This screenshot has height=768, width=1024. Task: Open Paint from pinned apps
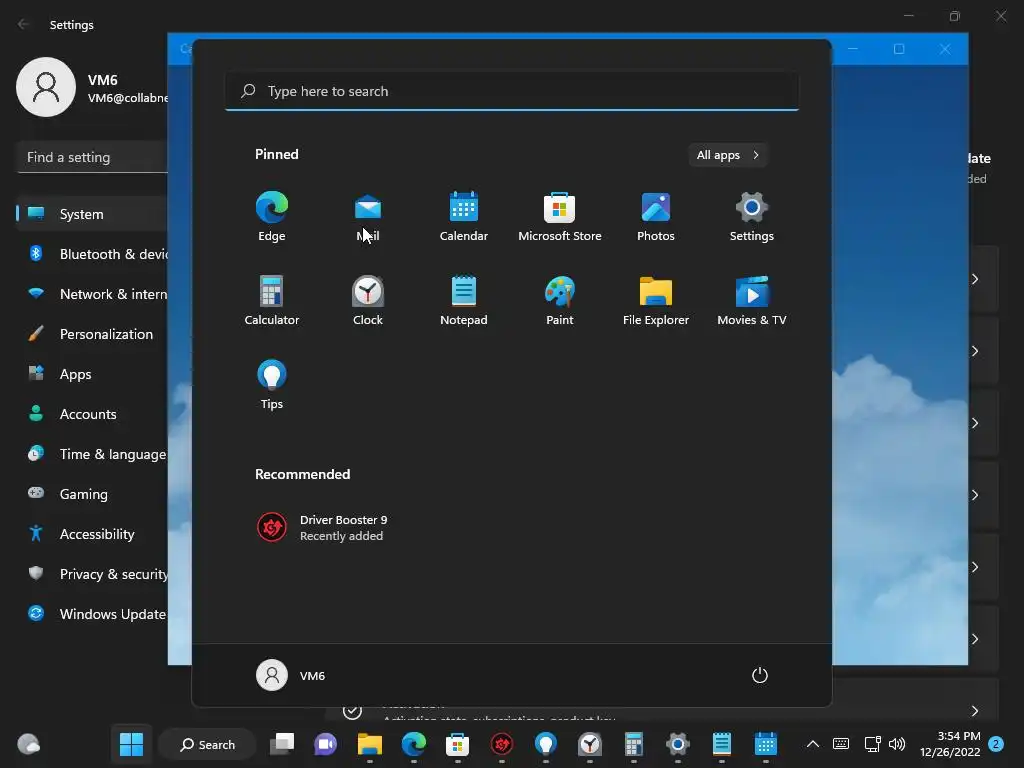click(560, 300)
